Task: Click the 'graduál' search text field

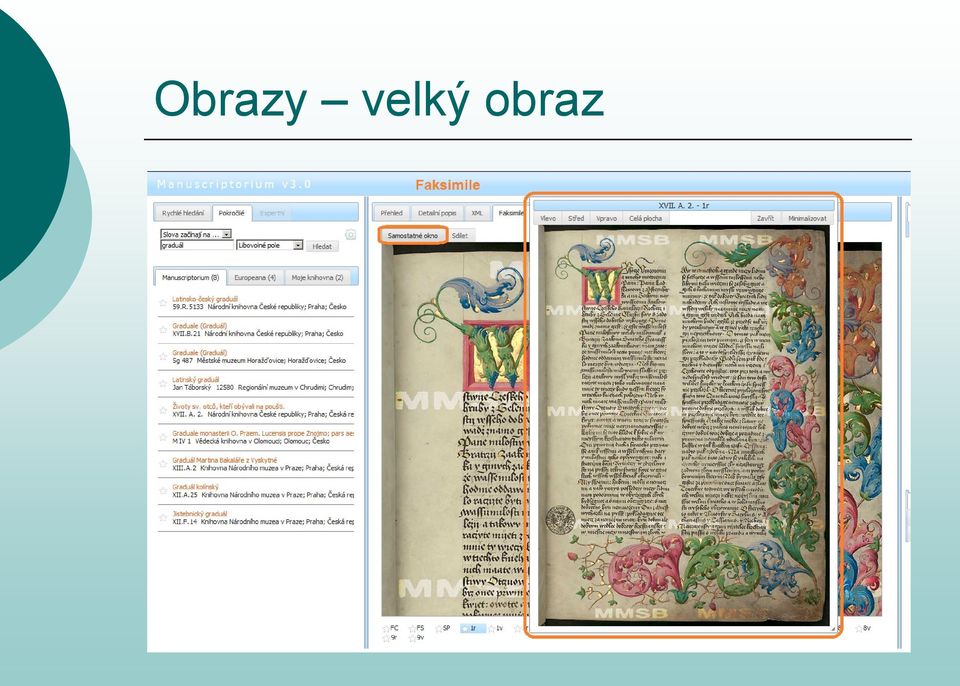Action: point(197,245)
